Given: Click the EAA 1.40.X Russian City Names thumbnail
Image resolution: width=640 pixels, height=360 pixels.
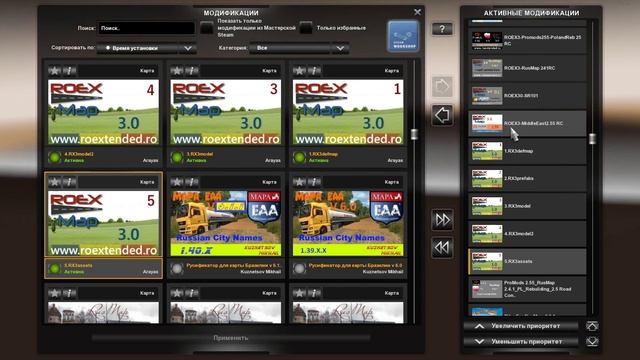Looking at the screenshot, I should [226, 223].
